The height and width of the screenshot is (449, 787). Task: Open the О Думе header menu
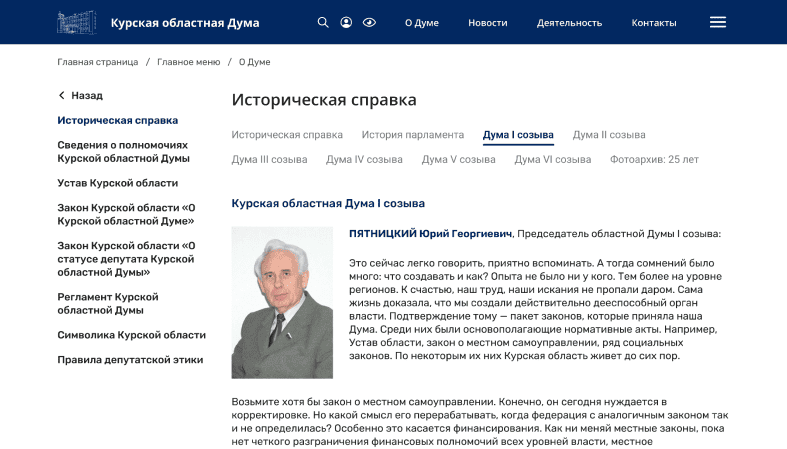click(x=422, y=23)
